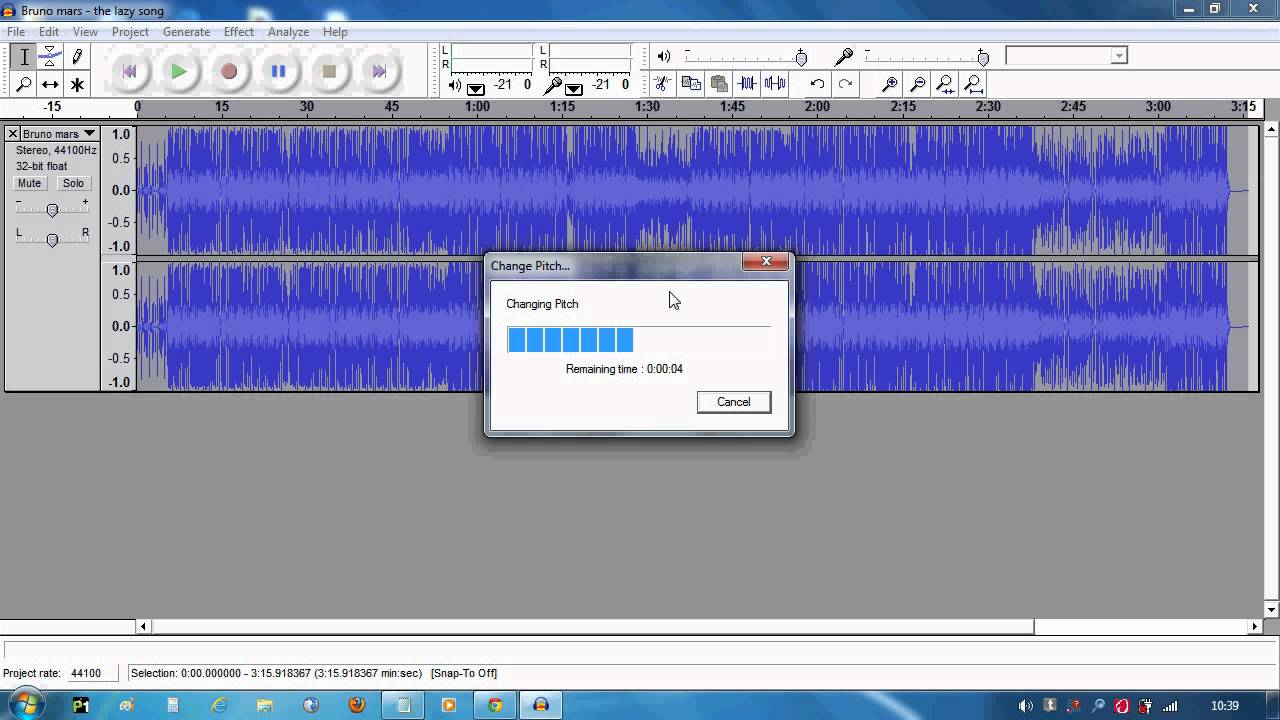Open Firefox from taskbar
1280x720 pixels.
click(357, 705)
